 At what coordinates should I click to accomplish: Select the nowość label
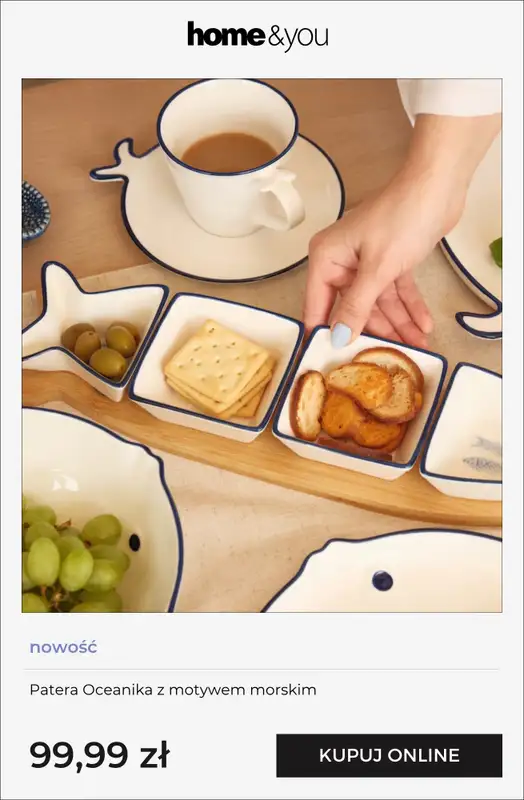(x=63, y=647)
